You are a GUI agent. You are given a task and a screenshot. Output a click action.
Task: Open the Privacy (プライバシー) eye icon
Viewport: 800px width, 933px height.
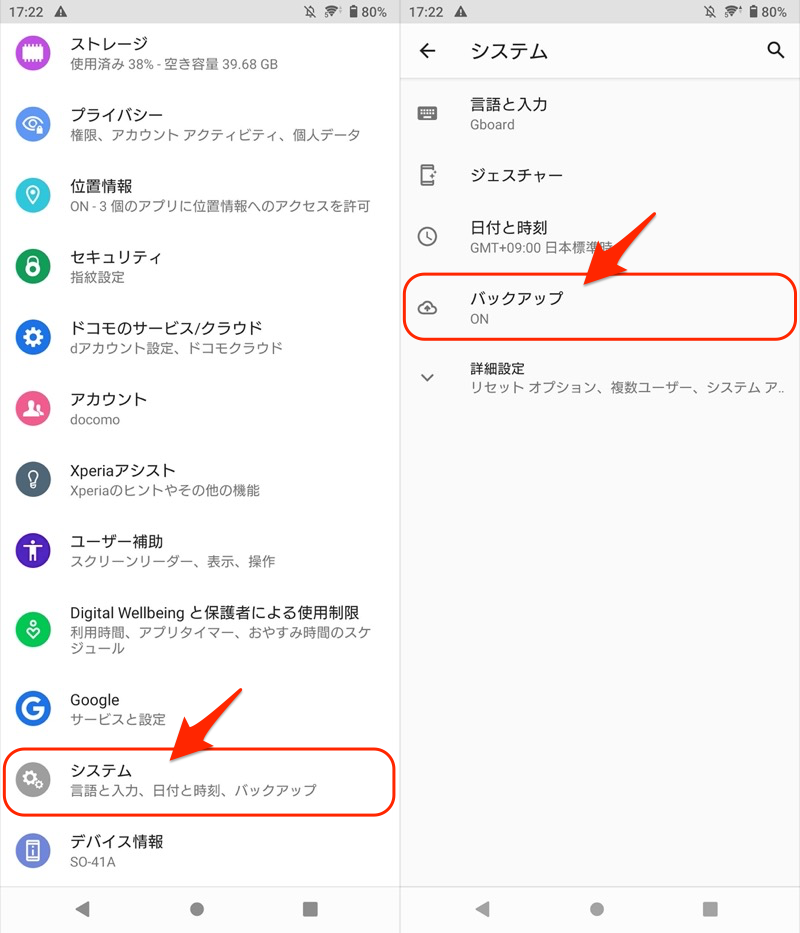click(x=33, y=124)
